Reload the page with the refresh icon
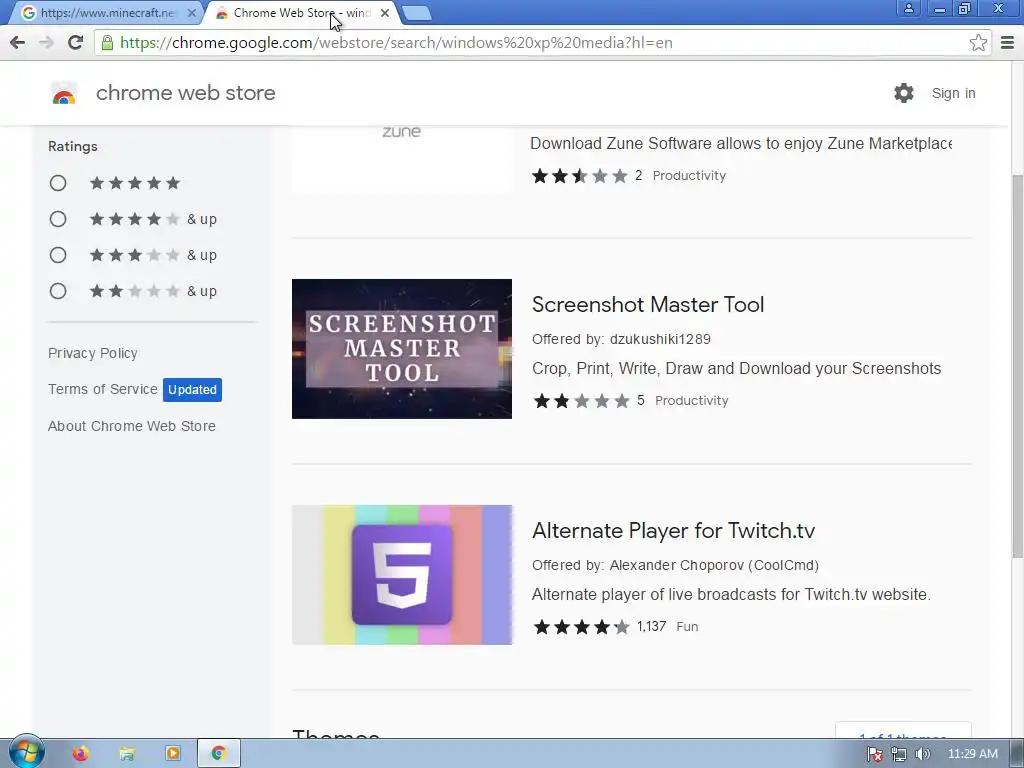The height and width of the screenshot is (768, 1024). [x=75, y=42]
